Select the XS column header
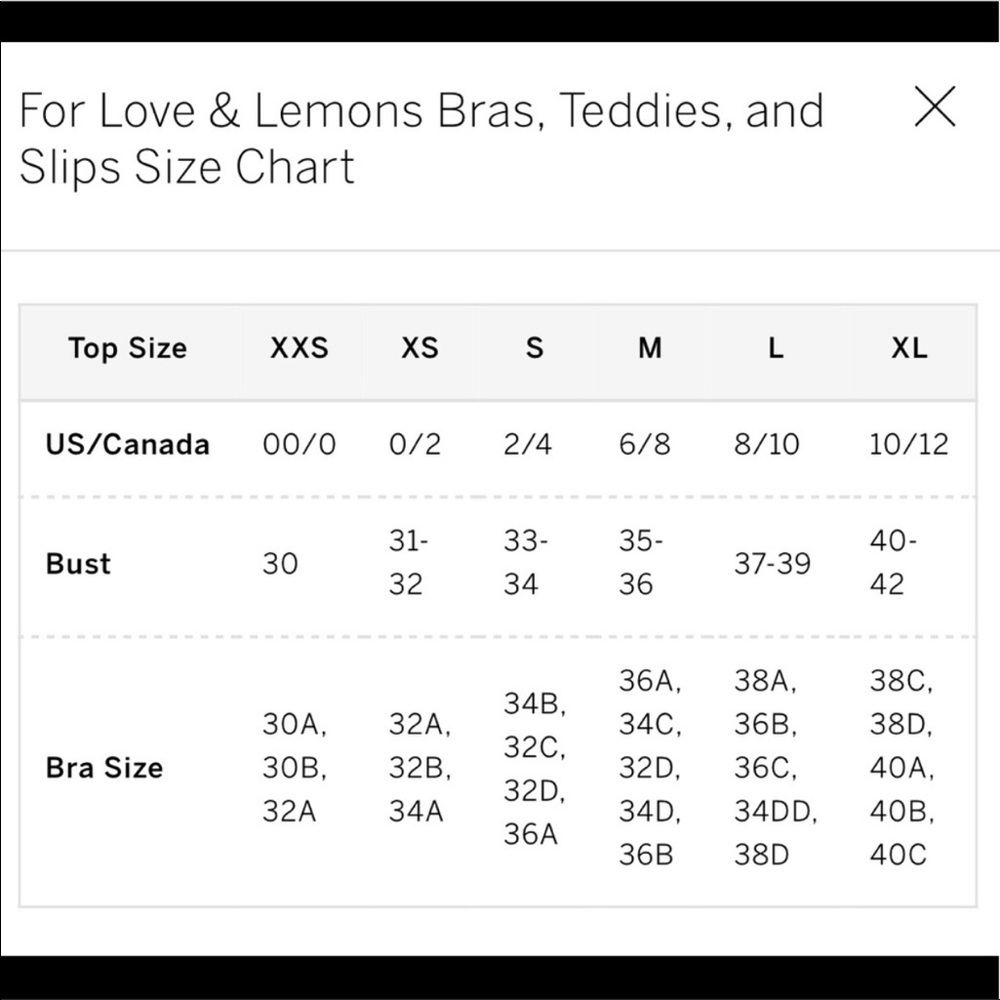The width and height of the screenshot is (1000, 1000). [420, 348]
